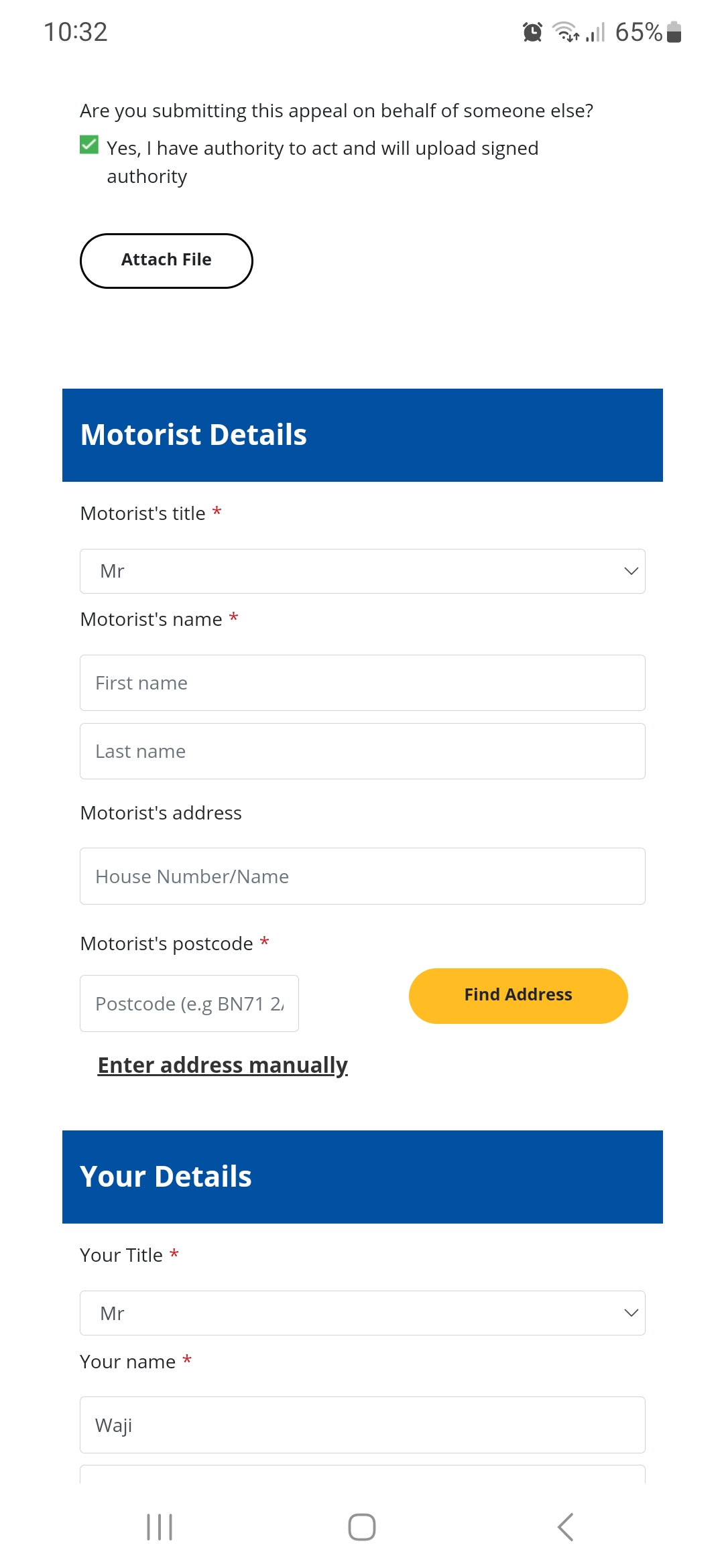Tap the battery indicator icon

tap(674, 31)
